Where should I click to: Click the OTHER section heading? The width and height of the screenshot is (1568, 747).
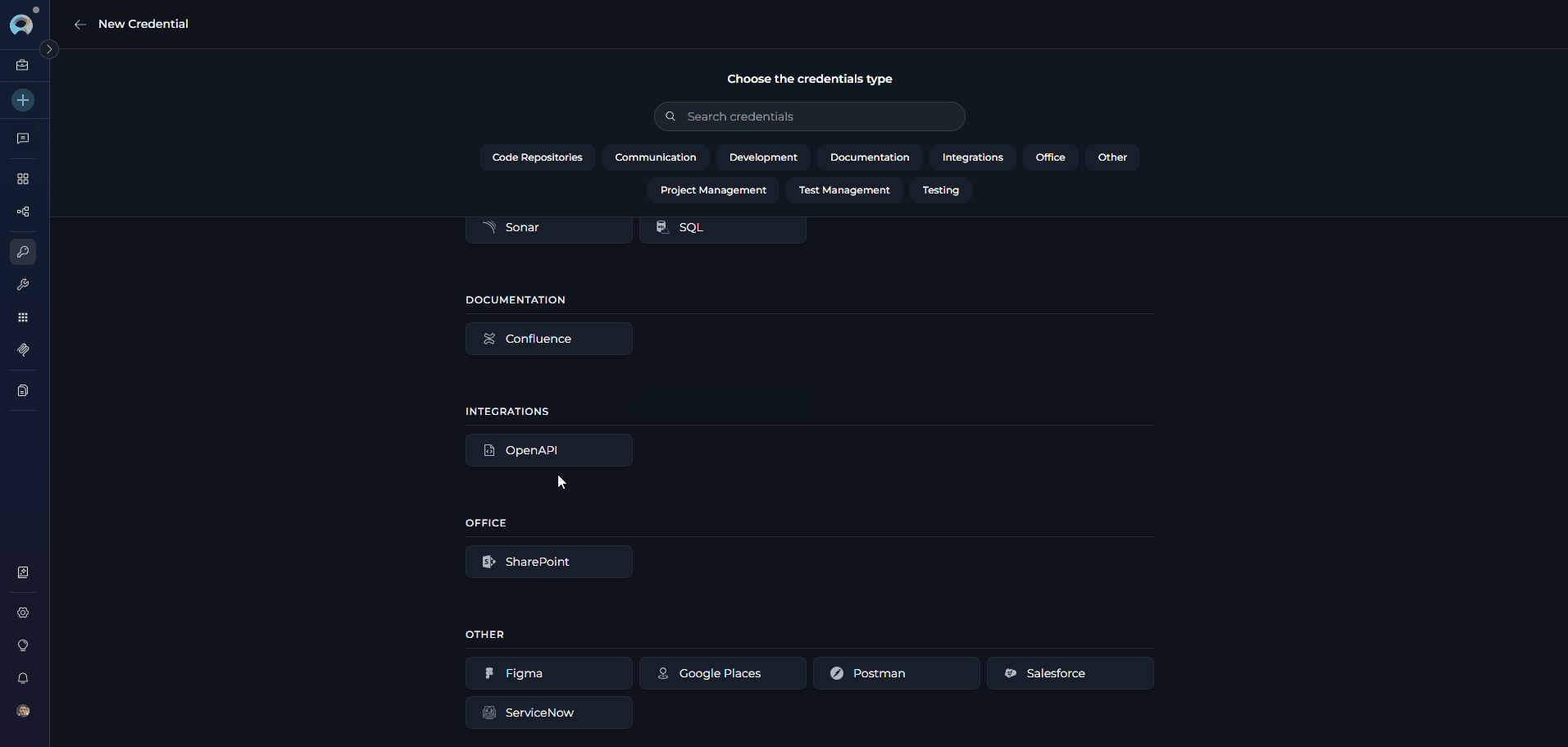tap(485, 635)
